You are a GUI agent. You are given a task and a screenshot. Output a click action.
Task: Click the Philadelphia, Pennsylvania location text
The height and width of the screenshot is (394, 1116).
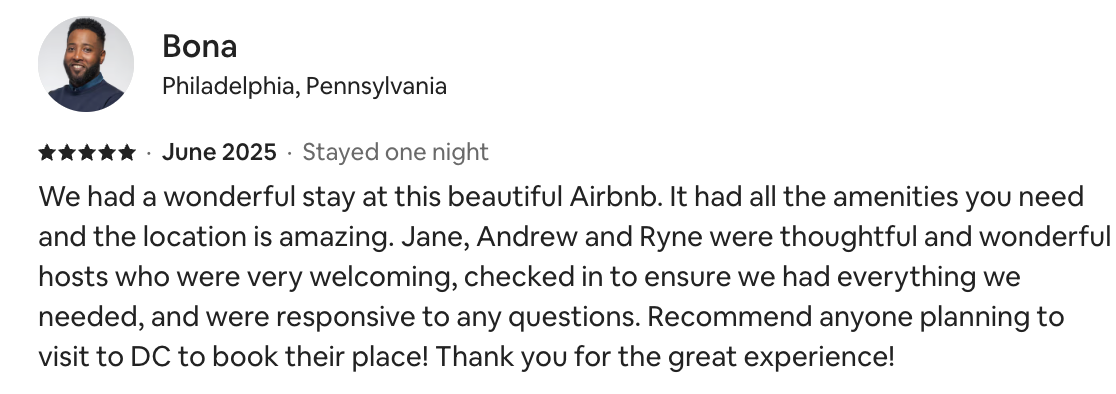[x=305, y=87]
